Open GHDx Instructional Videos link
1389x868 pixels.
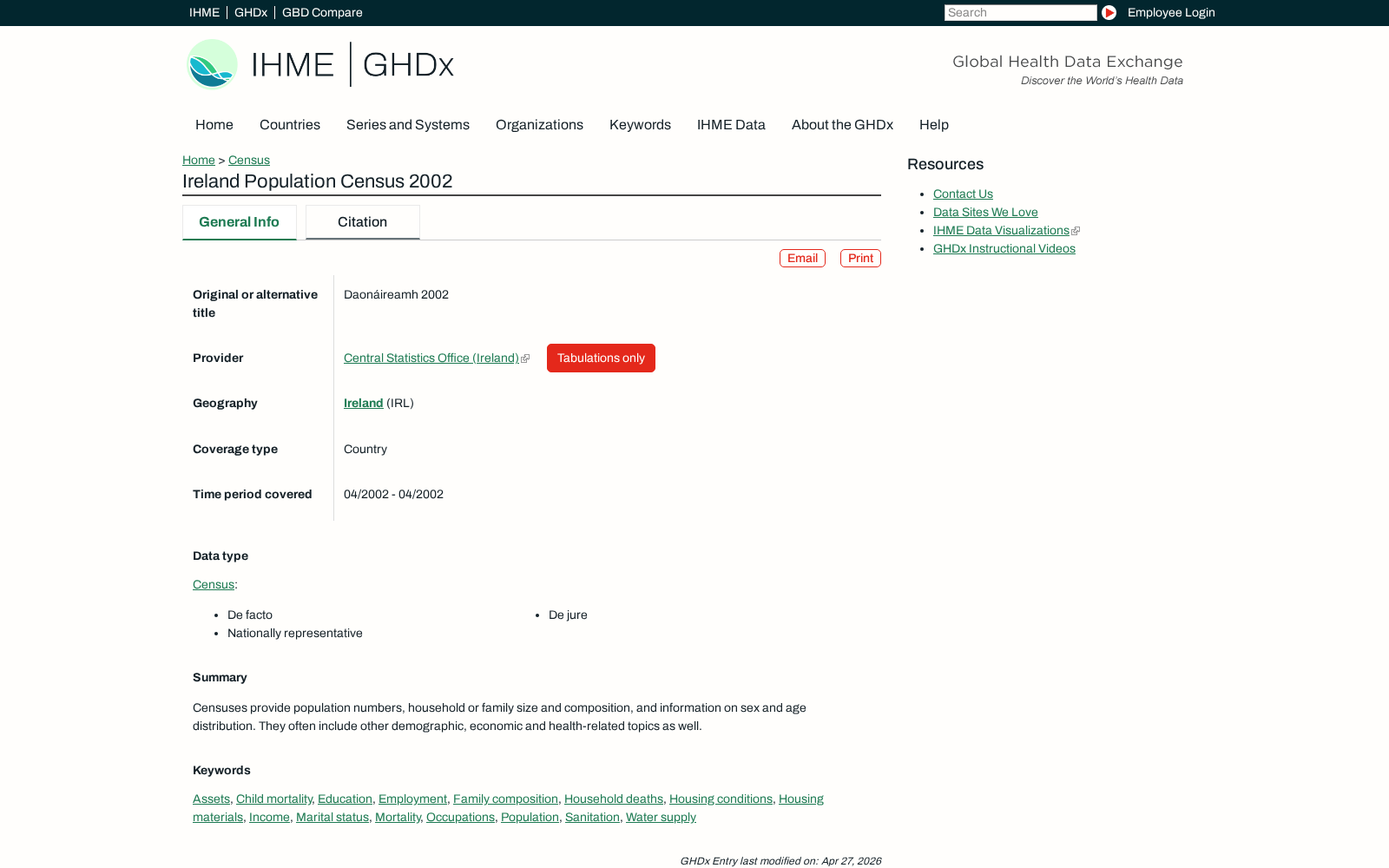tap(1004, 248)
